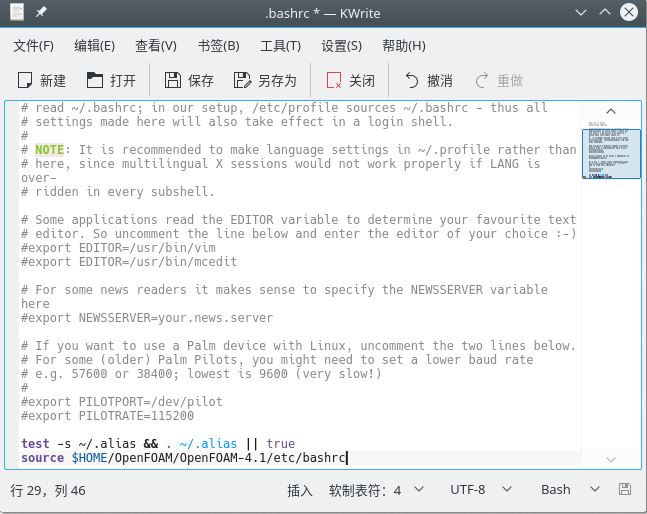The height and width of the screenshot is (514, 647).
Task: Click the 行 29, 列 46 position indicator
Action: pyautogui.click(x=48, y=490)
